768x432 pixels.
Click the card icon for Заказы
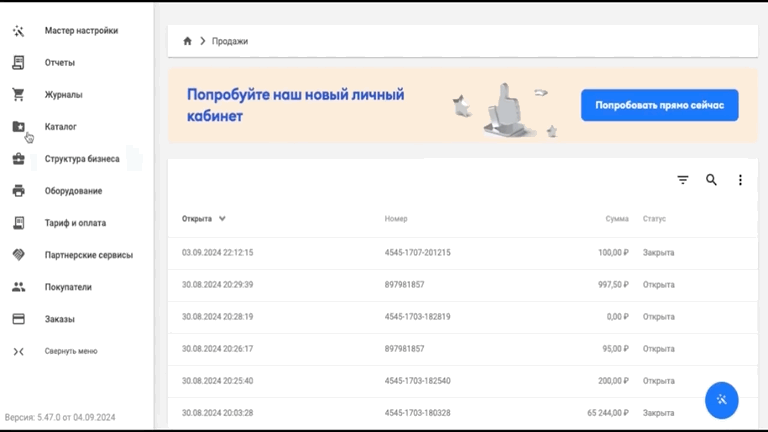(19, 319)
